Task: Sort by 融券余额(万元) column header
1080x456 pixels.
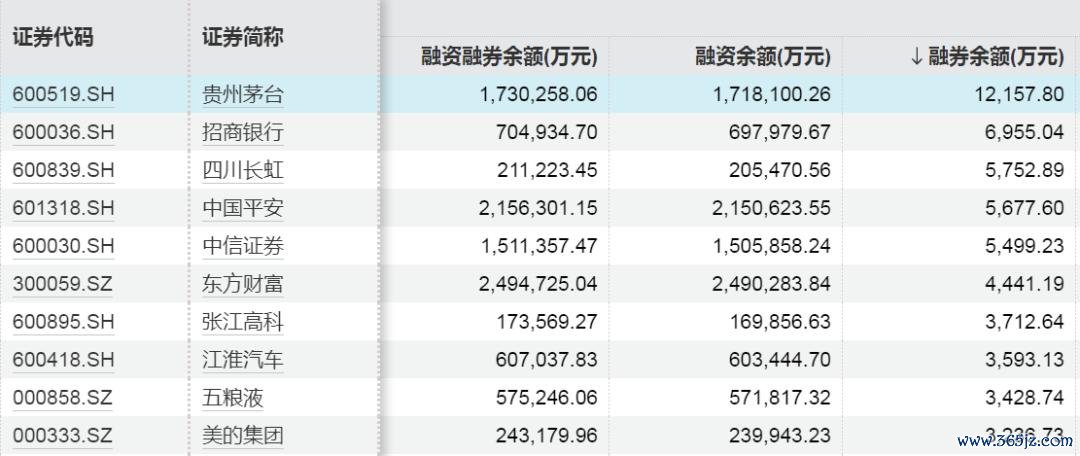Action: 987,57
